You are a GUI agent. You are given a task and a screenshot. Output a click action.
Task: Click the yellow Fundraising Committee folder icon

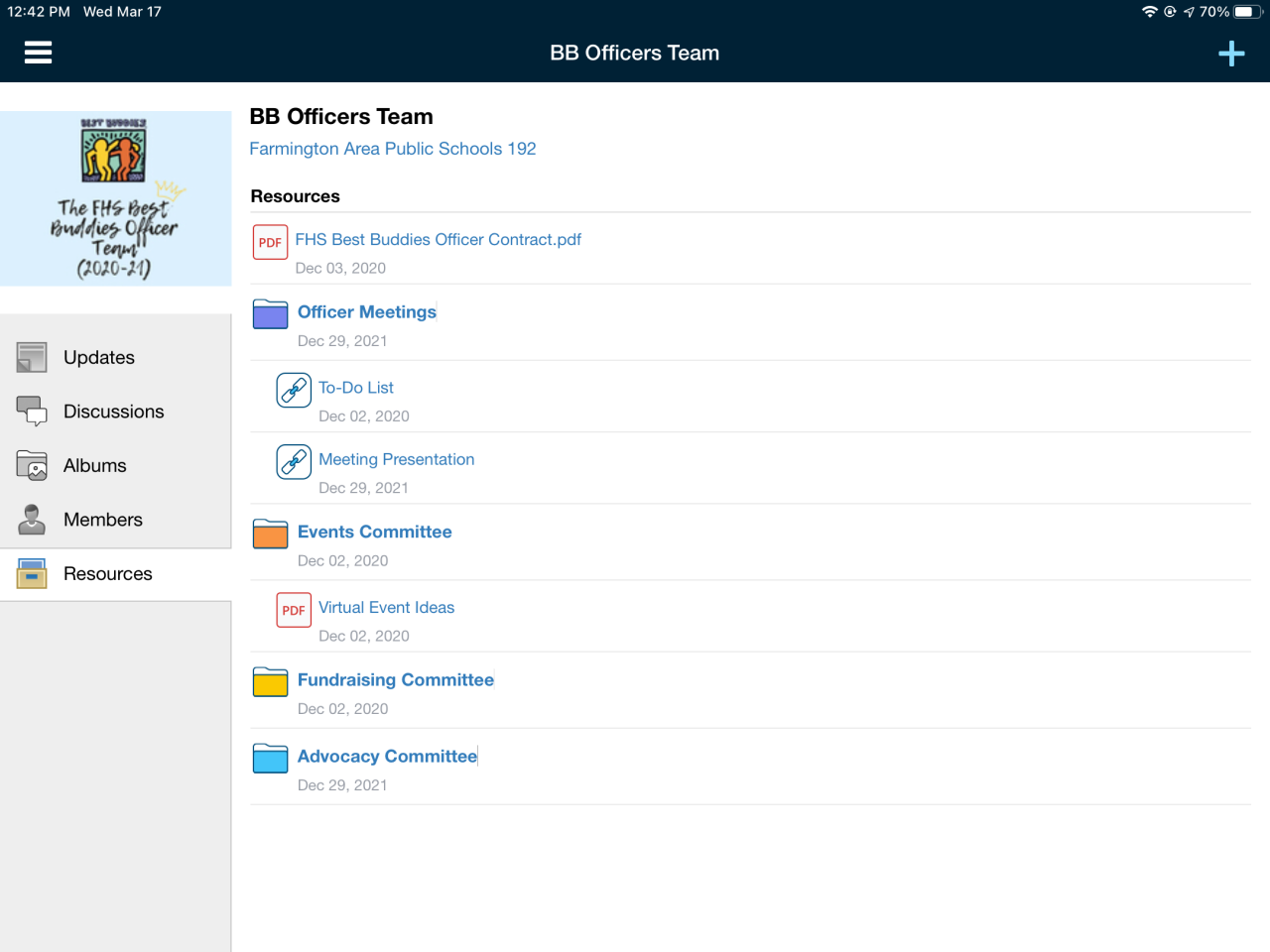pos(270,682)
